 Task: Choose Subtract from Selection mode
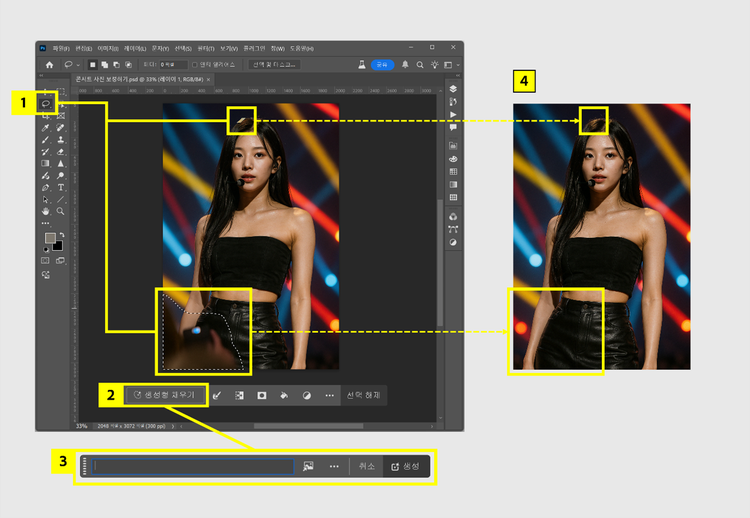coord(116,65)
